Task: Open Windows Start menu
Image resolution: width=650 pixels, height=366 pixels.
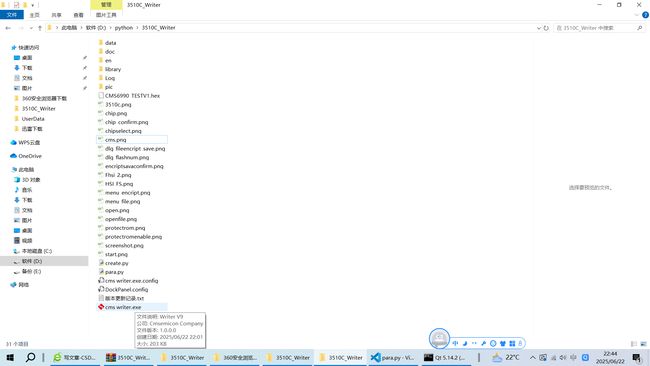Action: click(x=10, y=357)
